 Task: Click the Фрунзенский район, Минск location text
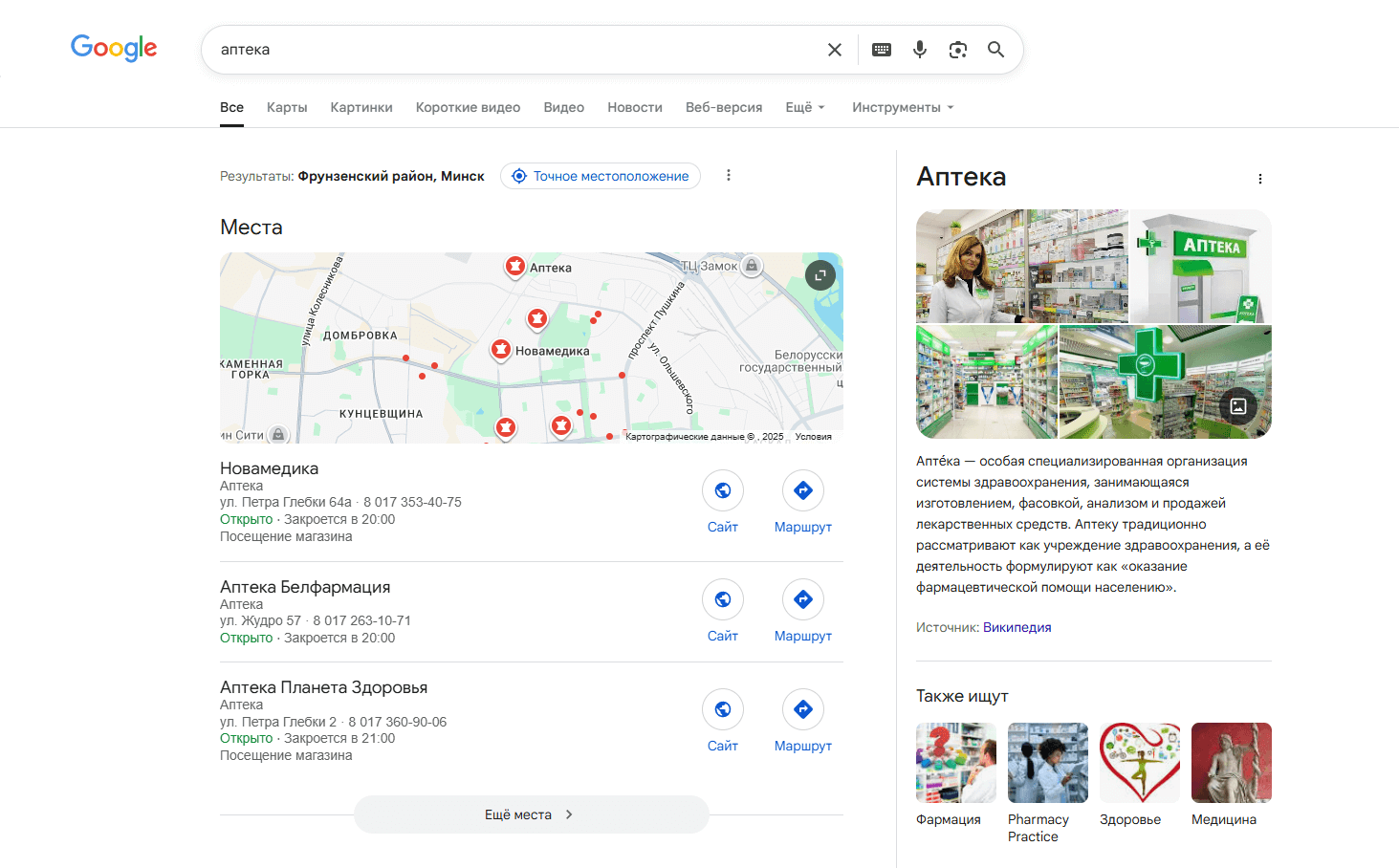[x=391, y=176]
